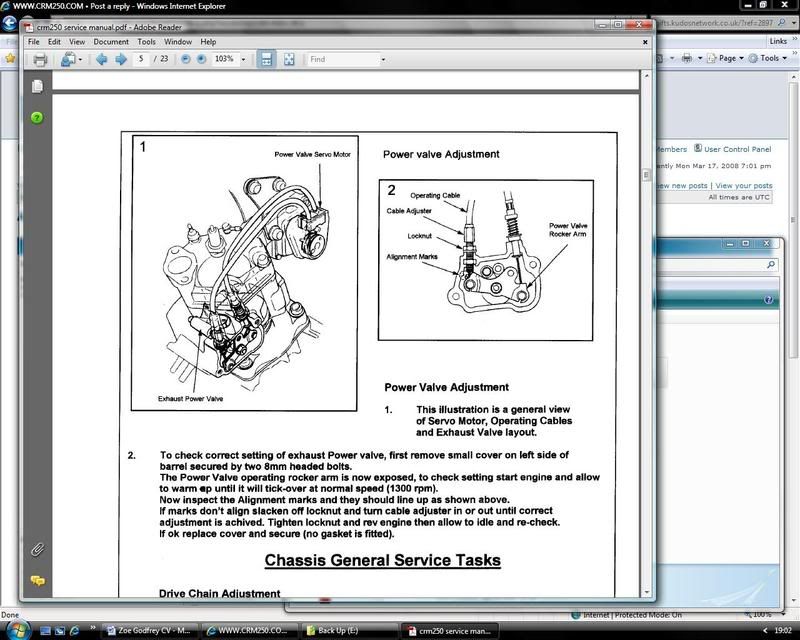800x640 pixels.
Task: Click Show Desktop in the quick launch
Action: click(x=45, y=631)
